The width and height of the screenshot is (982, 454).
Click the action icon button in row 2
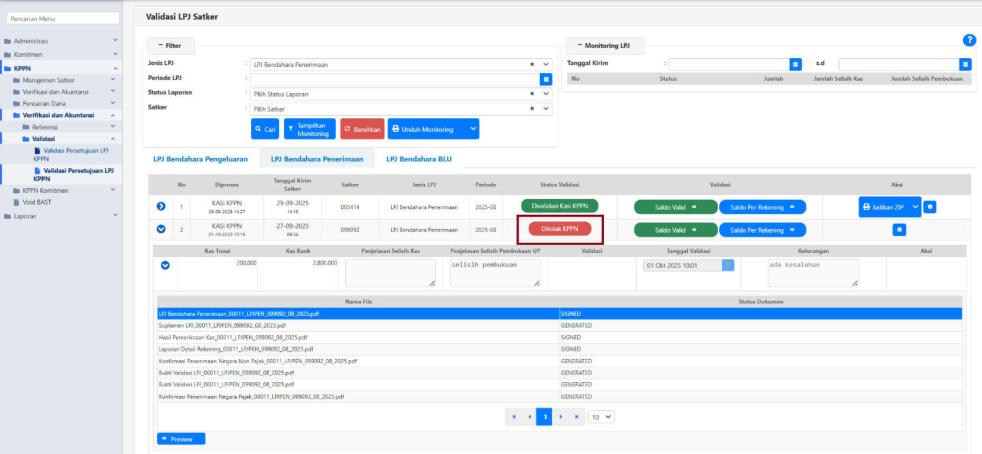899,229
